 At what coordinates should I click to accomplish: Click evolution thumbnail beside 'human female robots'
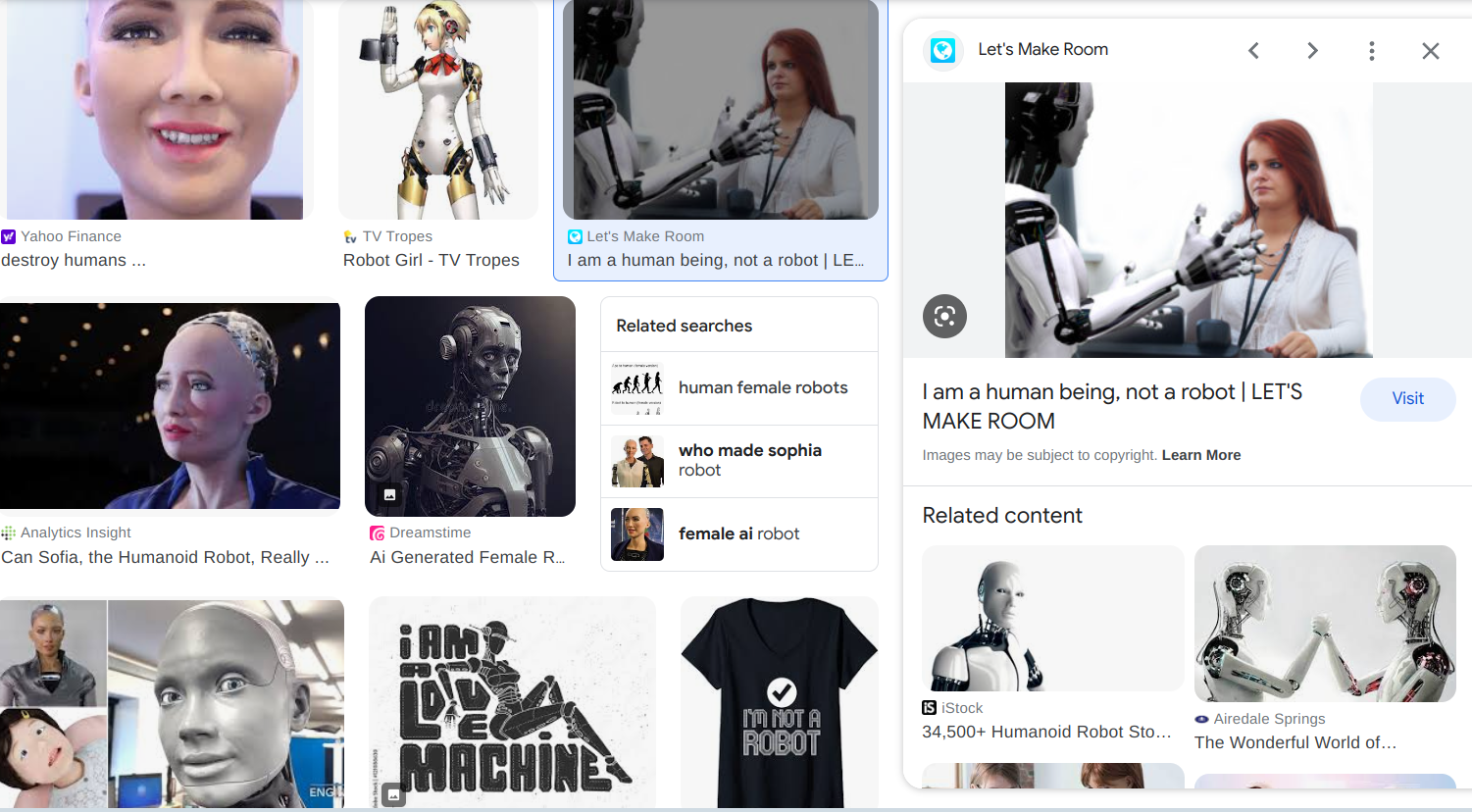click(x=637, y=388)
